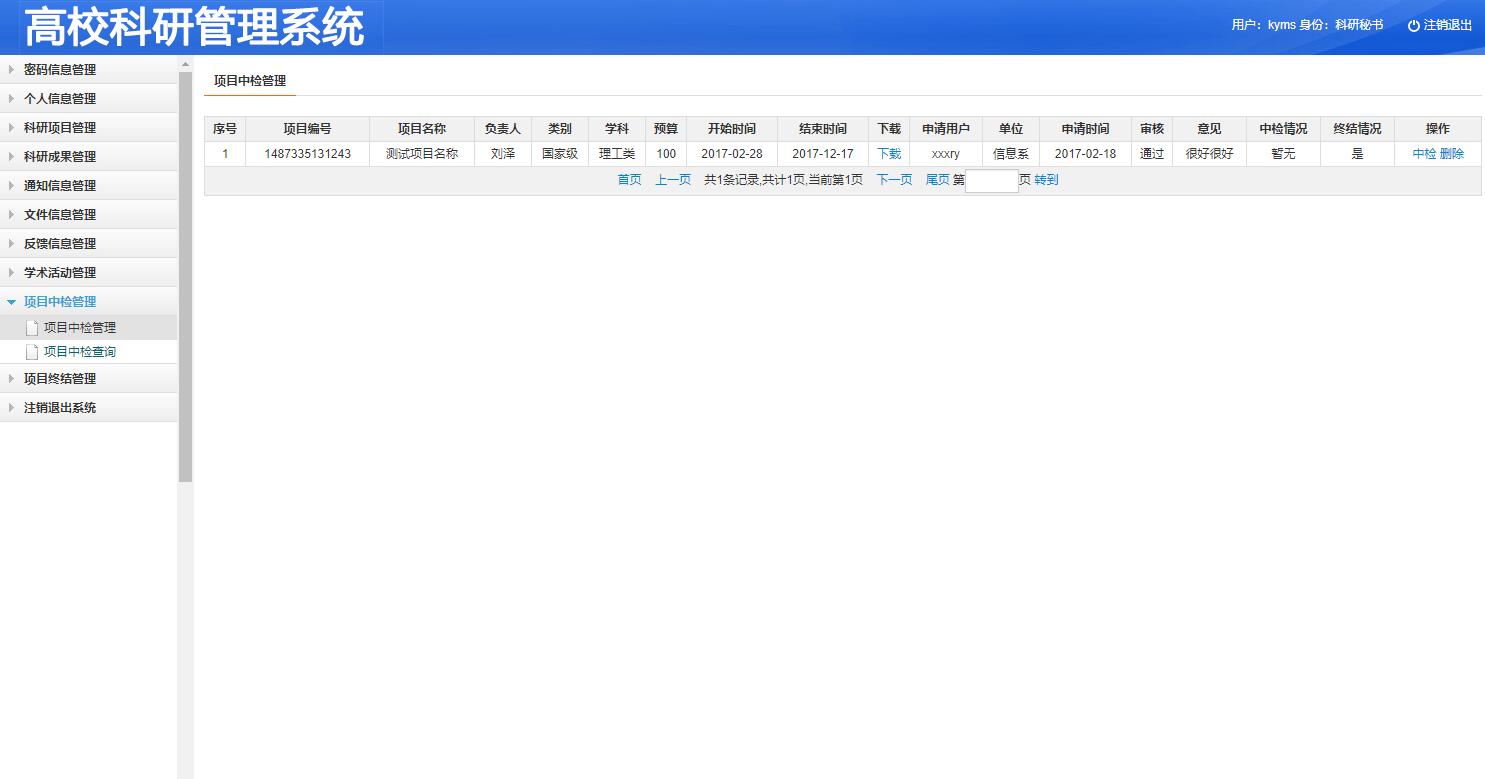This screenshot has width=1485, height=779.
Task: Click the applicant user cell xxxry
Action: click(x=946, y=154)
